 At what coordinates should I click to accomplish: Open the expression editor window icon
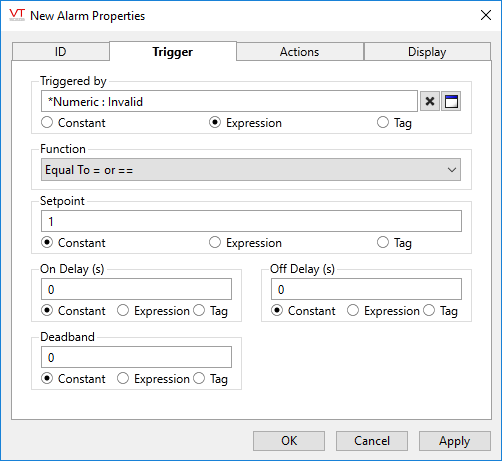pyautogui.click(x=451, y=101)
